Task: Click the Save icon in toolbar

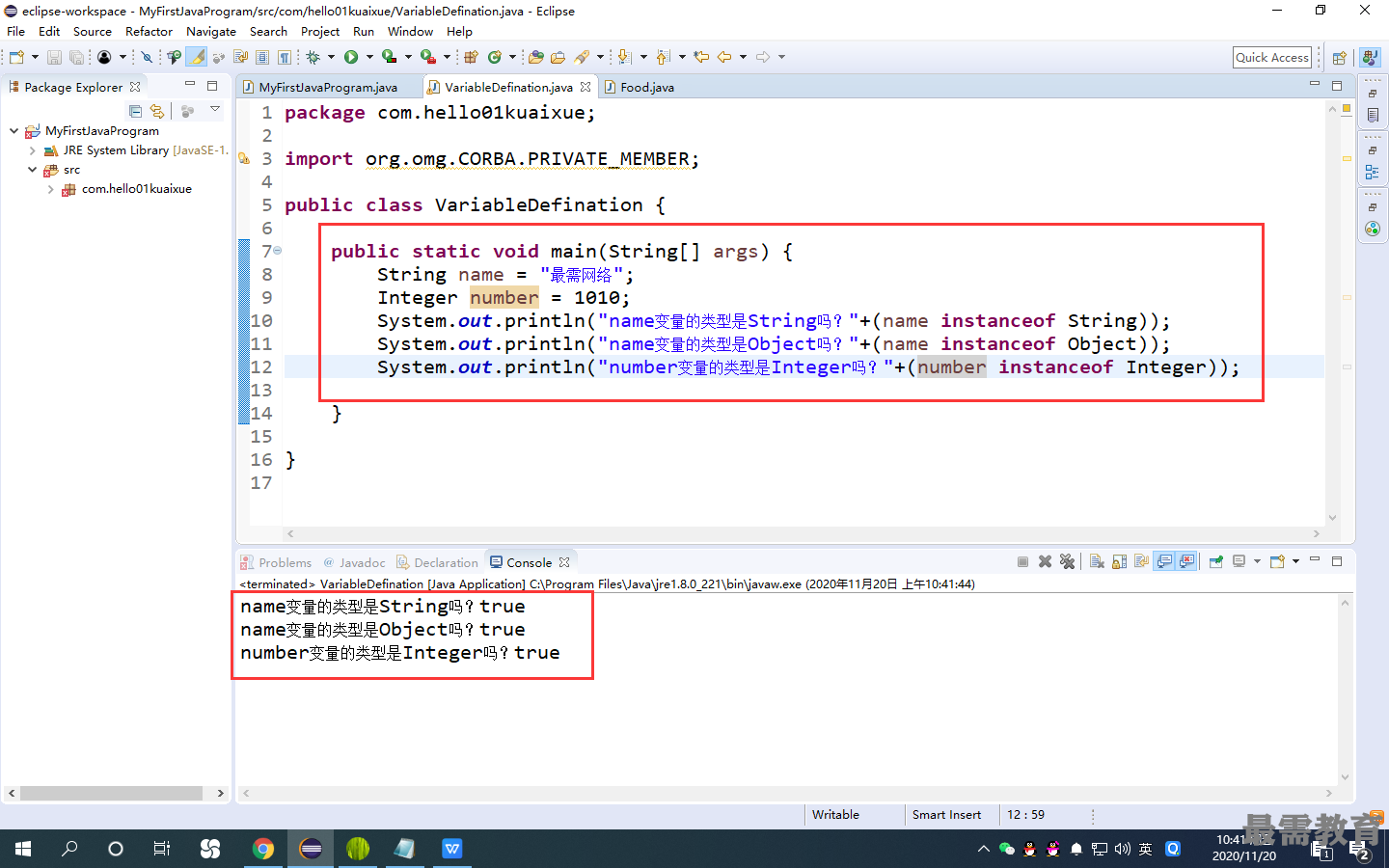Action: [x=54, y=57]
